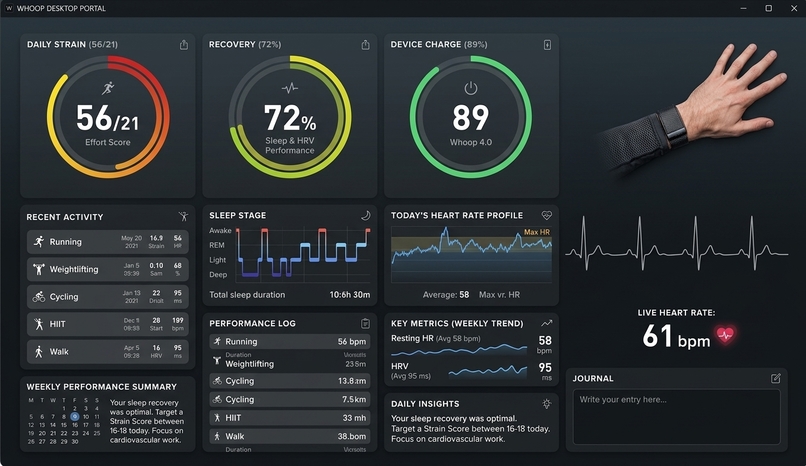
Task: Click the Deep label on sleep chart
Action: tap(218, 275)
